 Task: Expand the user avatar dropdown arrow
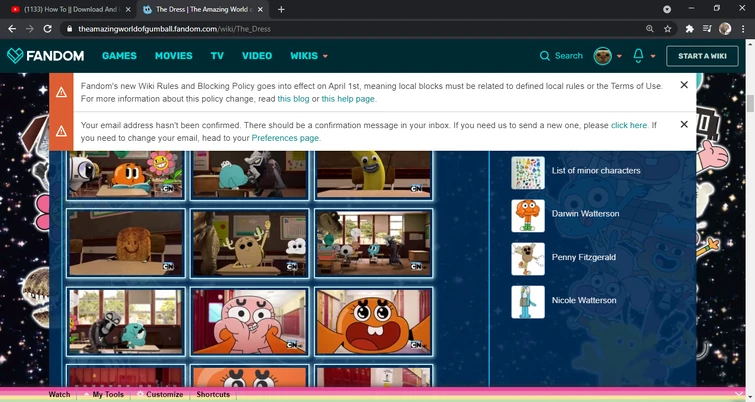click(x=619, y=56)
